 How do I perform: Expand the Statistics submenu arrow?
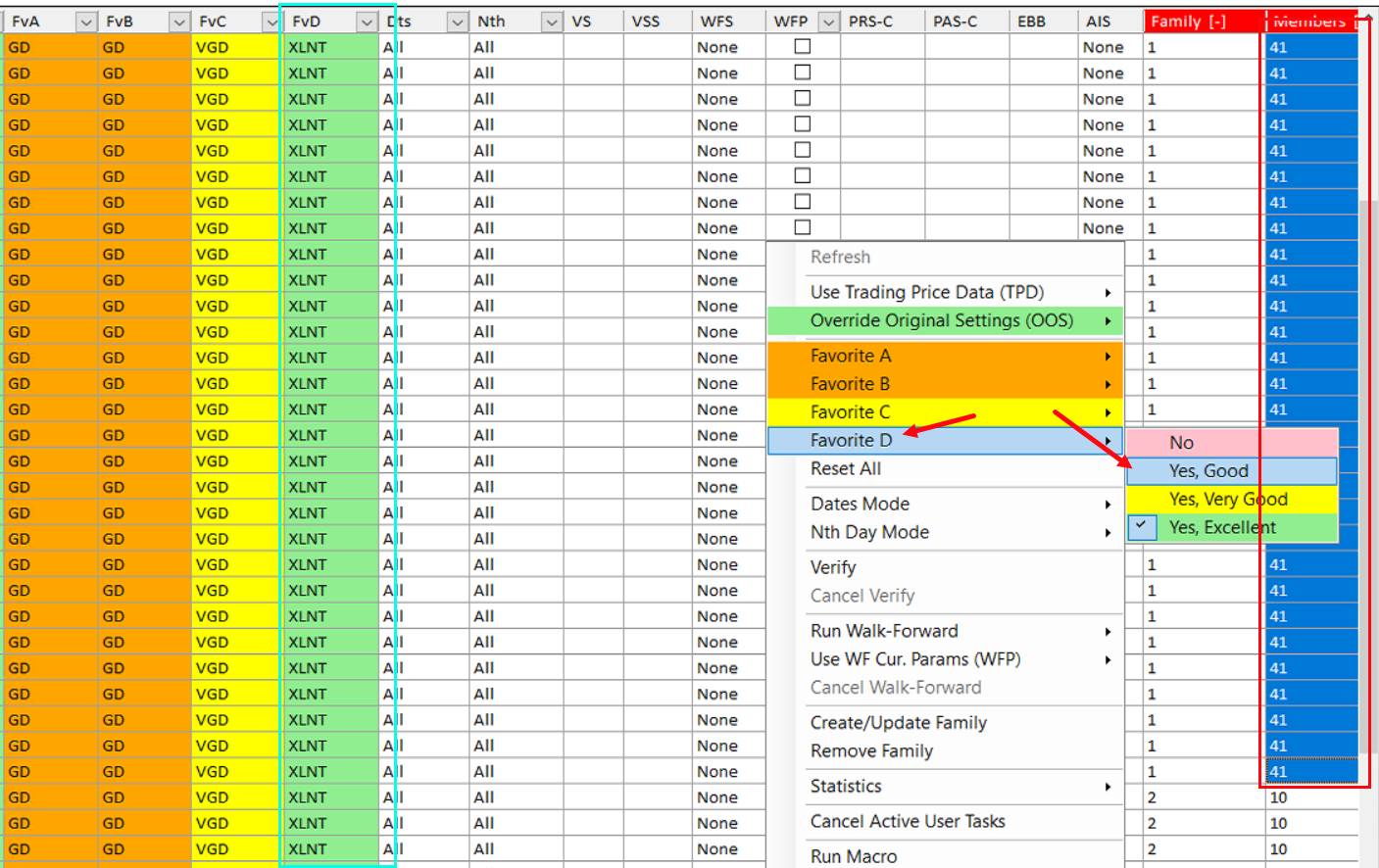tap(1108, 787)
